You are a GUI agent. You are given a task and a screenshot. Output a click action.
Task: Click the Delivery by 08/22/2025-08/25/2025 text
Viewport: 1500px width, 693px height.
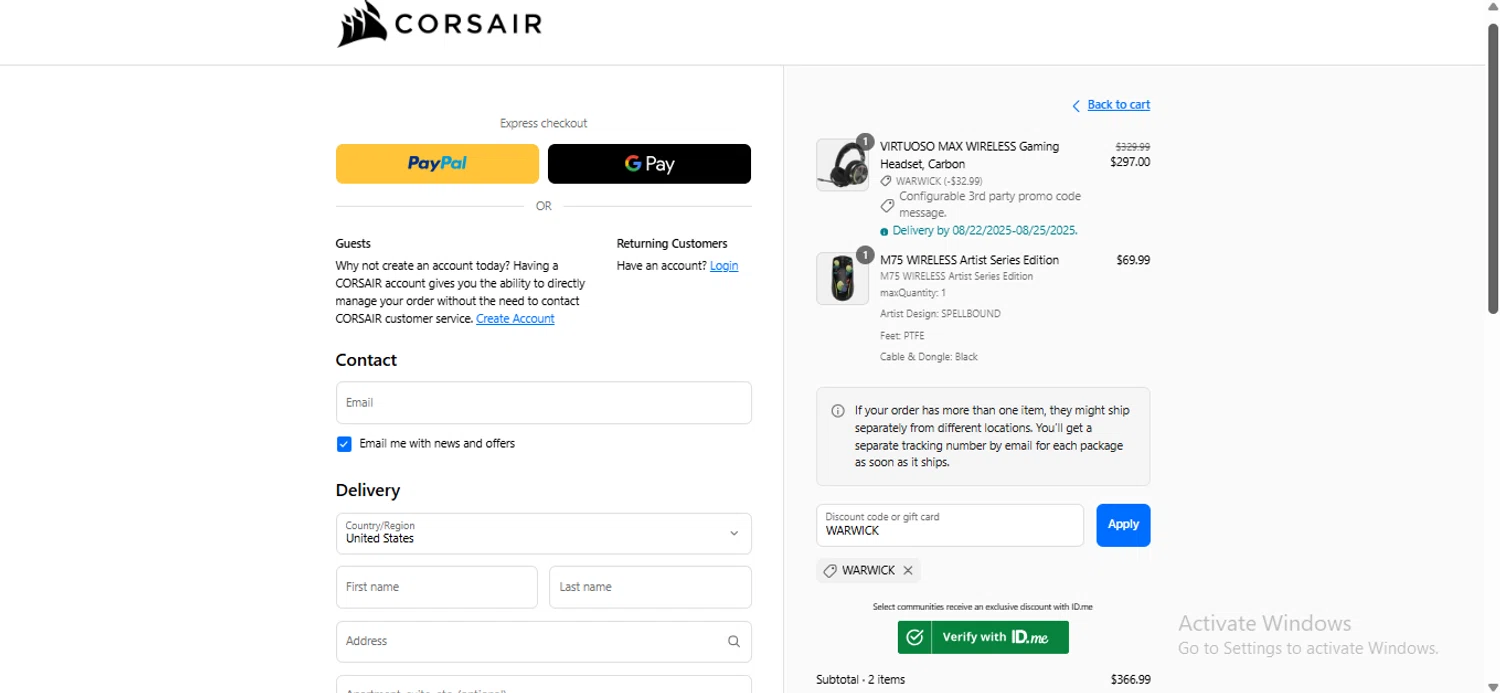click(985, 231)
